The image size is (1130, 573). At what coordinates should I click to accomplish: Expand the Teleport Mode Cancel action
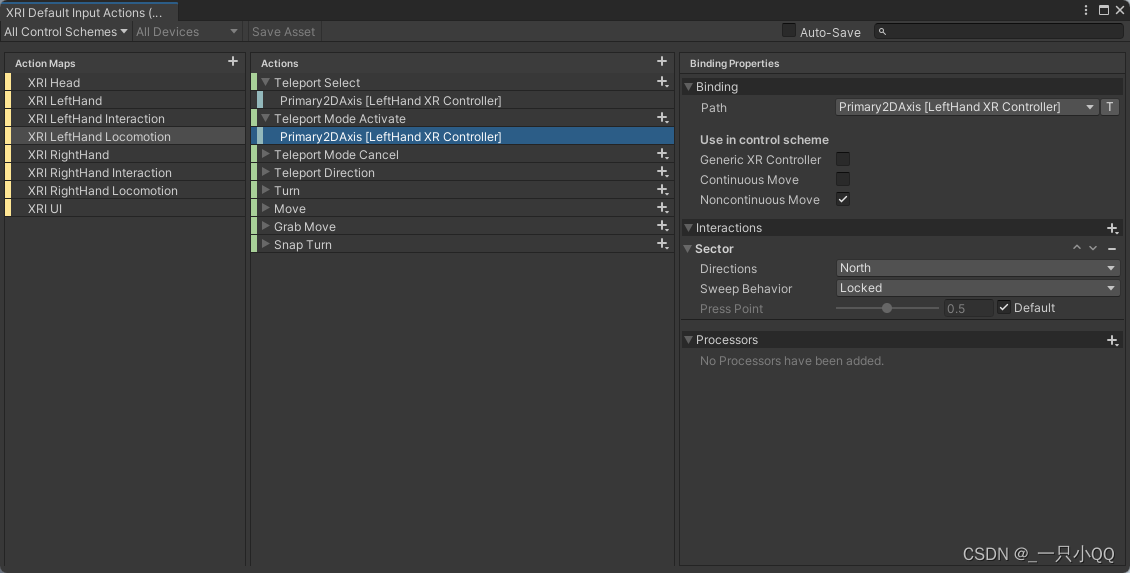point(265,154)
